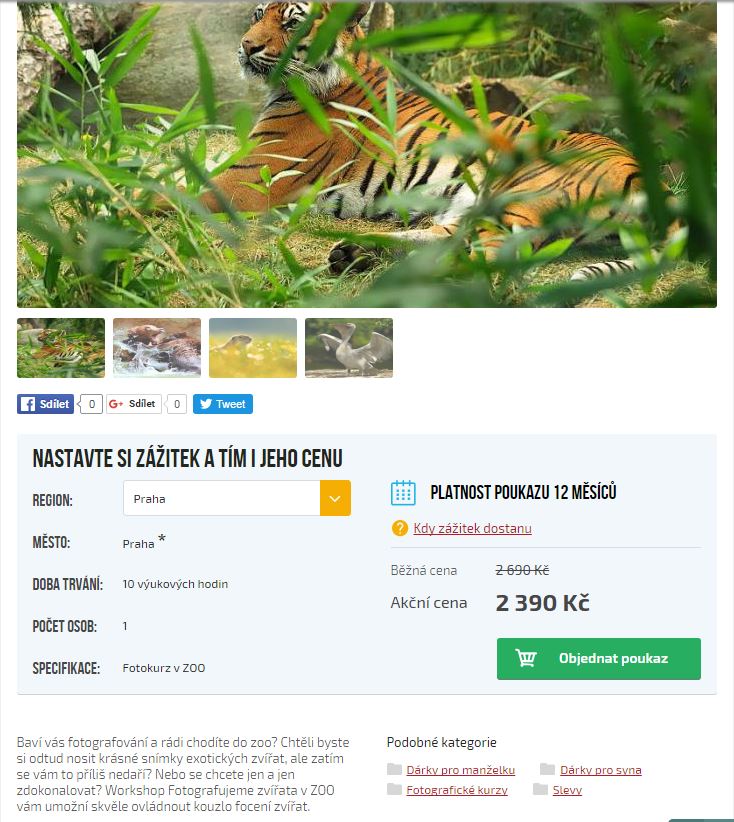Viewport: 734px width, 822px height.
Task: Click the Google Plus Sdílet button
Action: (x=133, y=404)
